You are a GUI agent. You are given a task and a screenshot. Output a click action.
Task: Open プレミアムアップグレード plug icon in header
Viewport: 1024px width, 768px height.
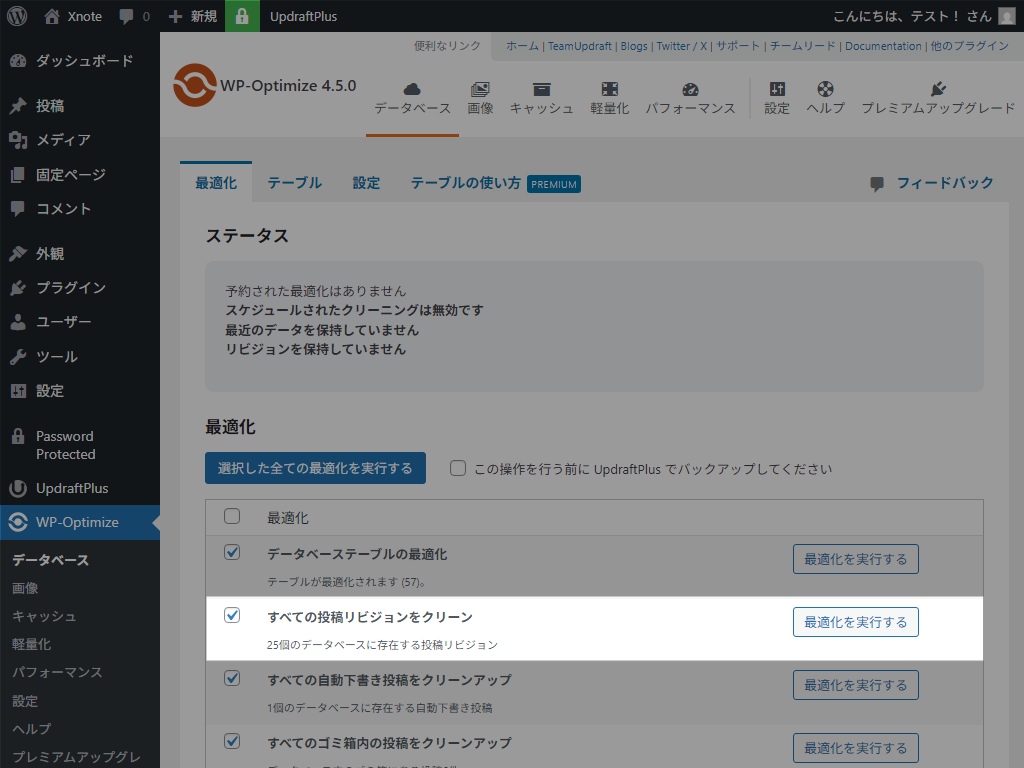tap(938, 89)
